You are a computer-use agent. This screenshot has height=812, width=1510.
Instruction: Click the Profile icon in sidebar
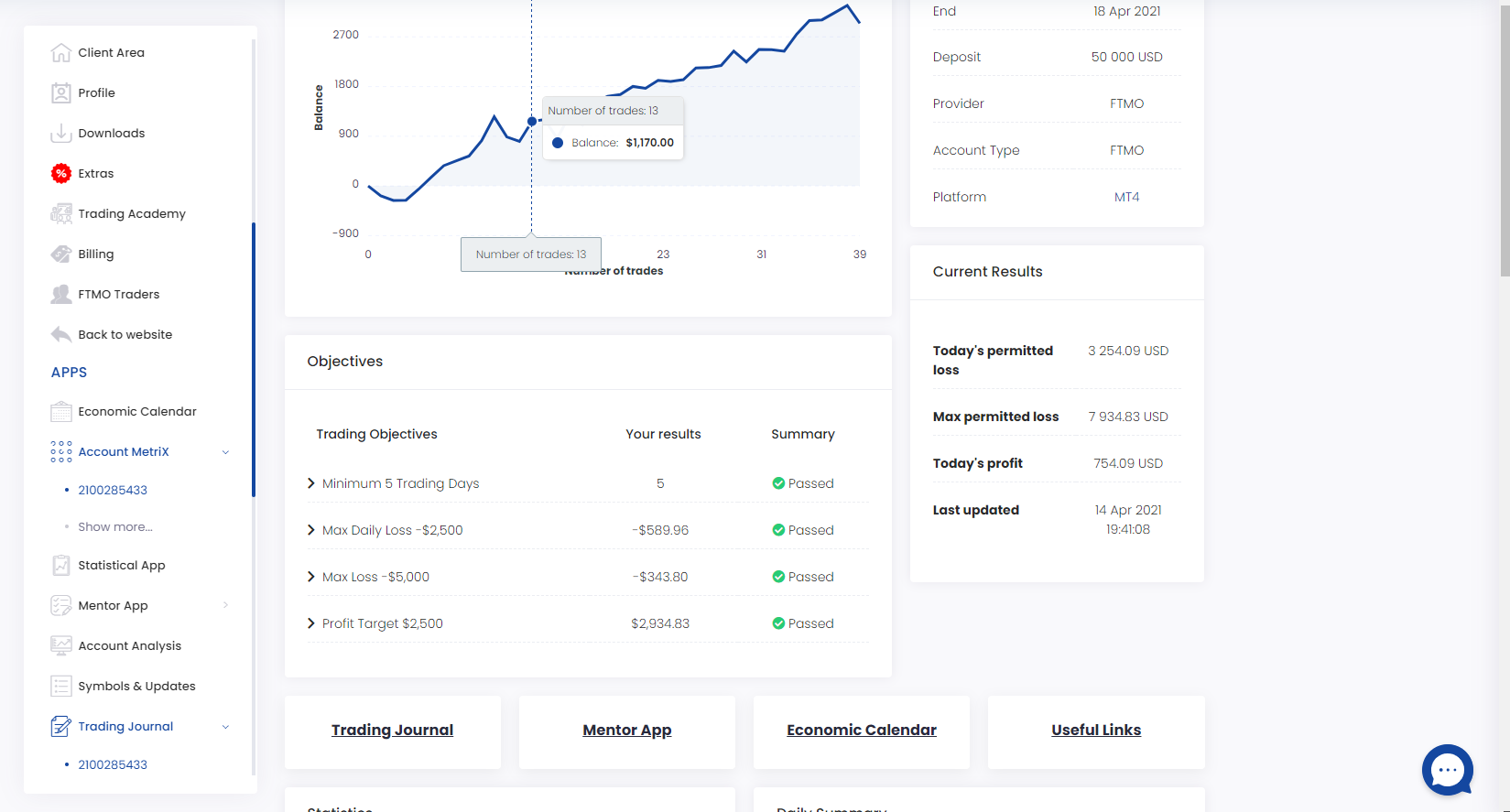(61, 93)
